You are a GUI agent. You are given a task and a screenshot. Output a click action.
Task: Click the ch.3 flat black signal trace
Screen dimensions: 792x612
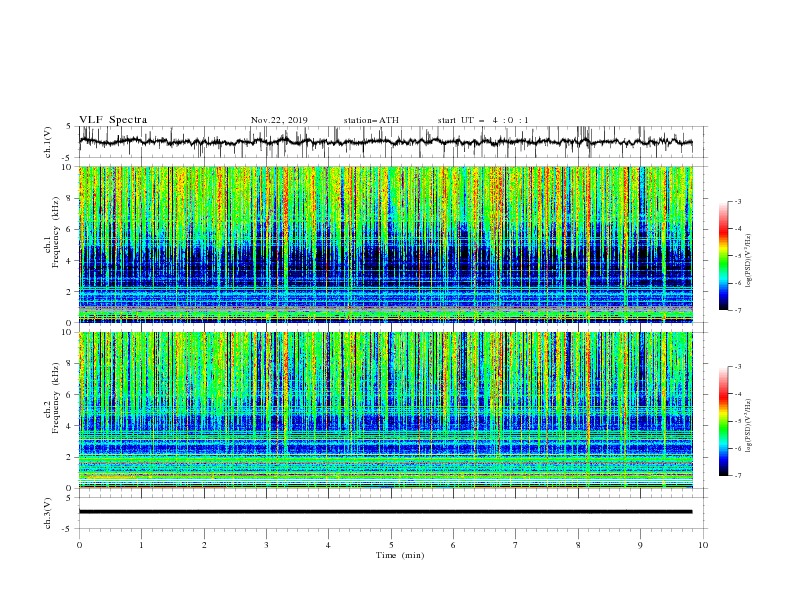pos(385,512)
